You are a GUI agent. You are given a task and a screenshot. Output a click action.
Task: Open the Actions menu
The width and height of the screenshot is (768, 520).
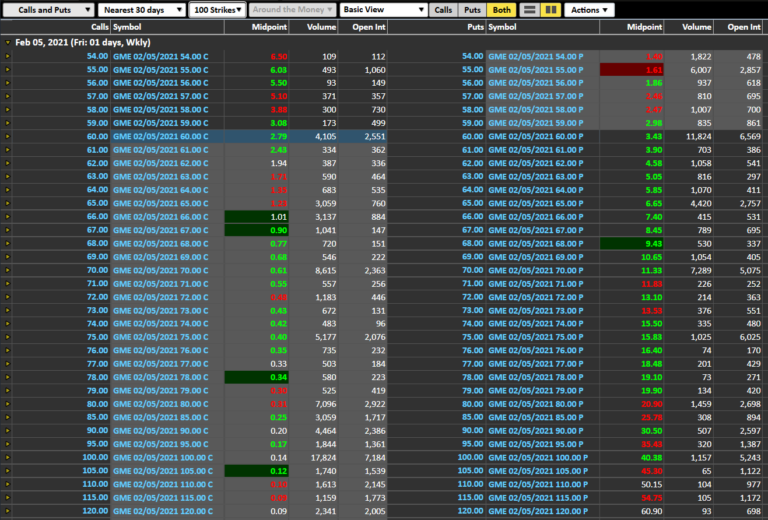pos(589,10)
